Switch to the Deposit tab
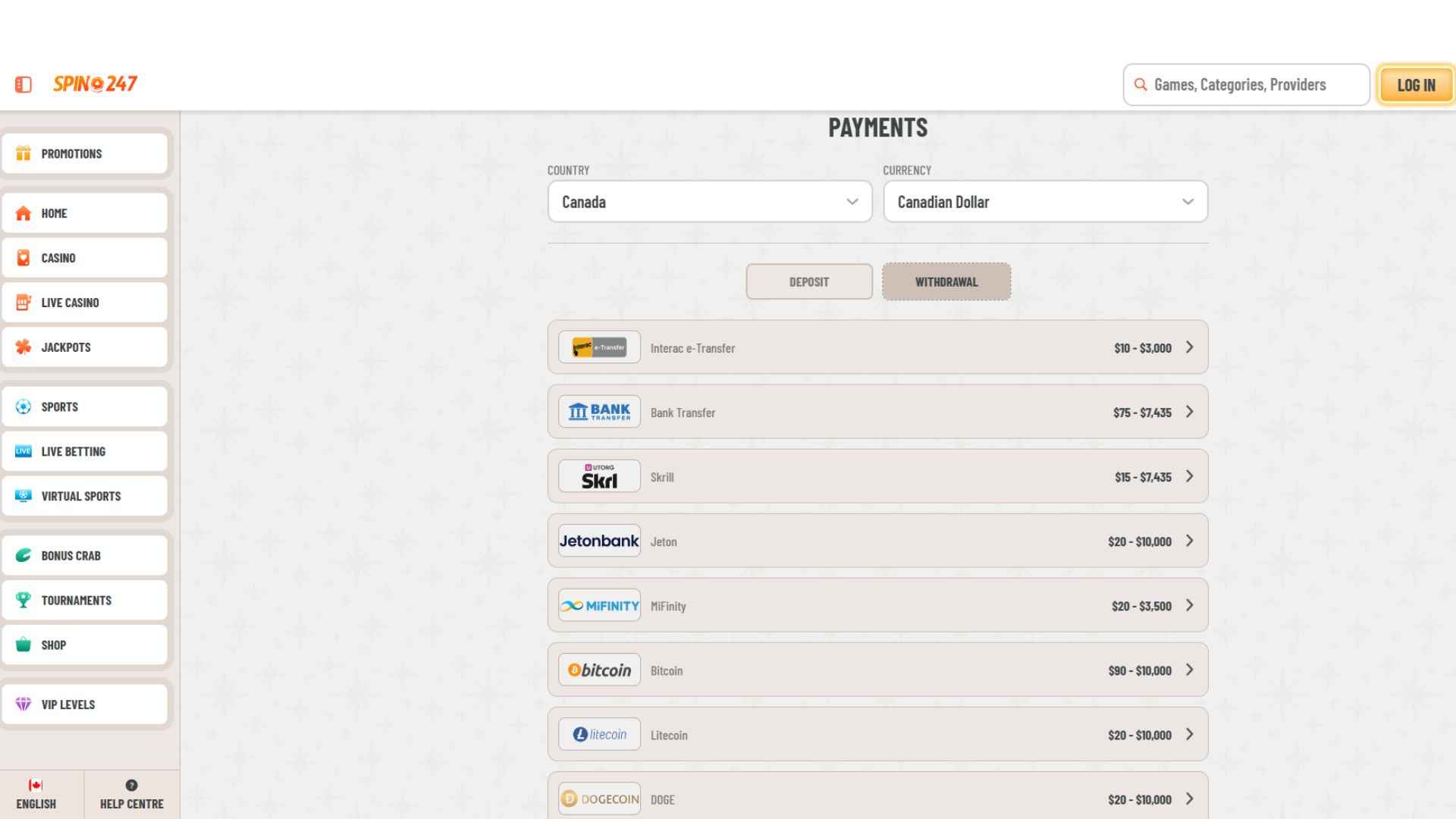 point(809,282)
